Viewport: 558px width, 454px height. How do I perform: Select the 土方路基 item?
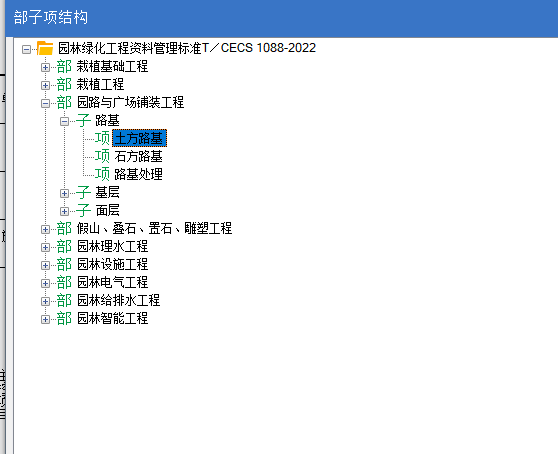[139, 138]
